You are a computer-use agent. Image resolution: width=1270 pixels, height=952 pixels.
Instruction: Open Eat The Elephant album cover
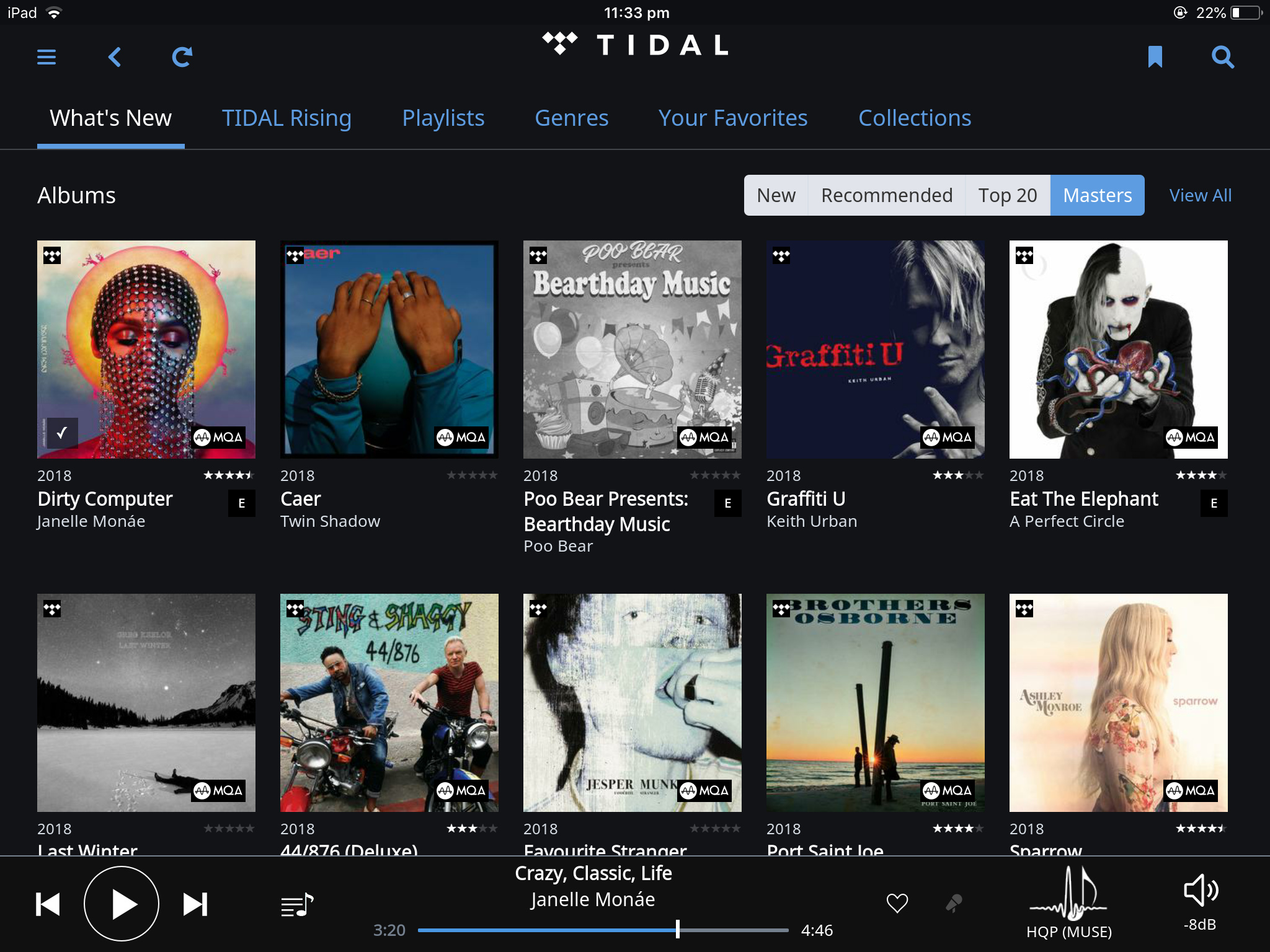click(1119, 350)
